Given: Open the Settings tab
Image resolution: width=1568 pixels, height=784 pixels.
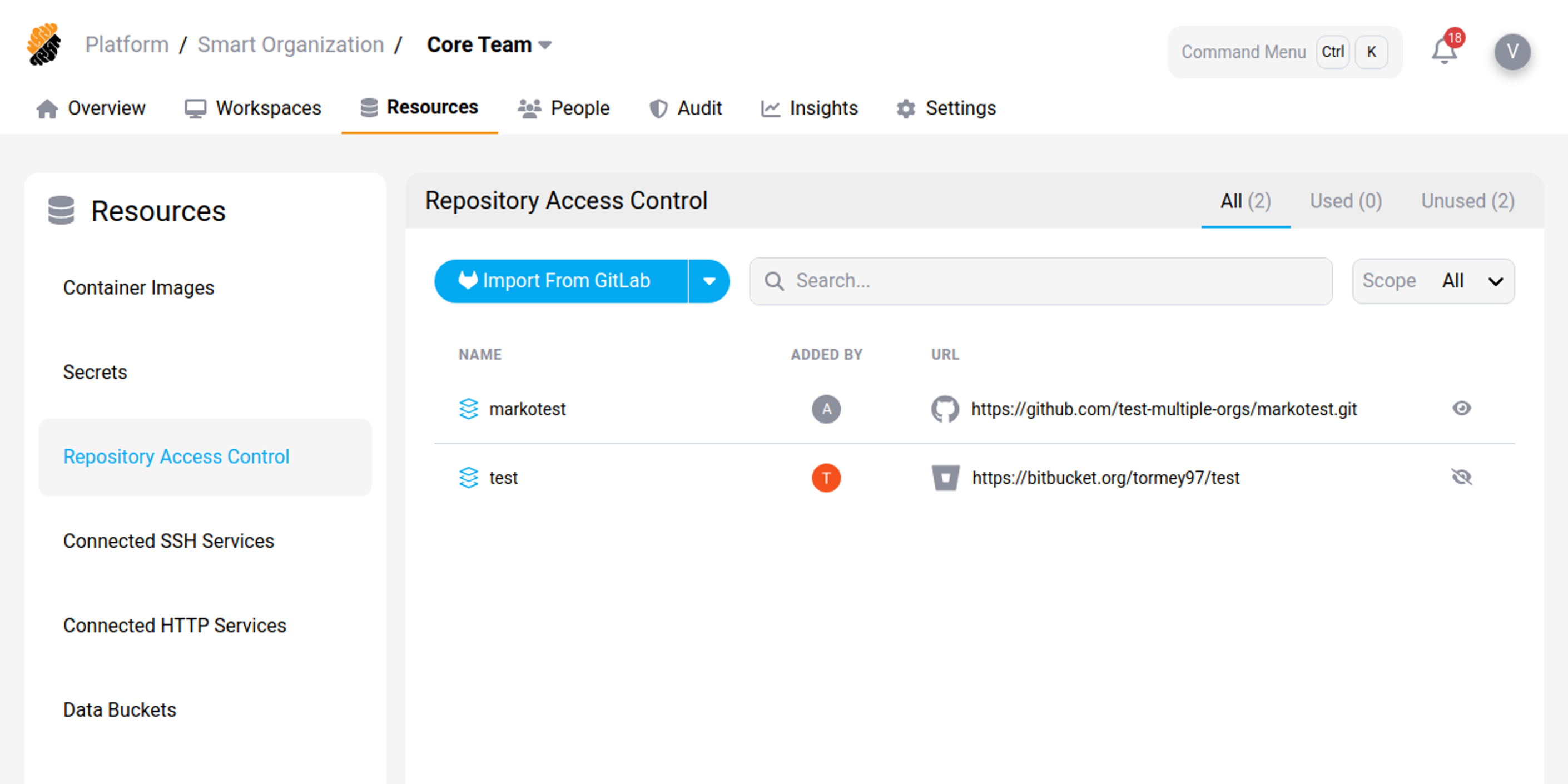Looking at the screenshot, I should point(946,108).
